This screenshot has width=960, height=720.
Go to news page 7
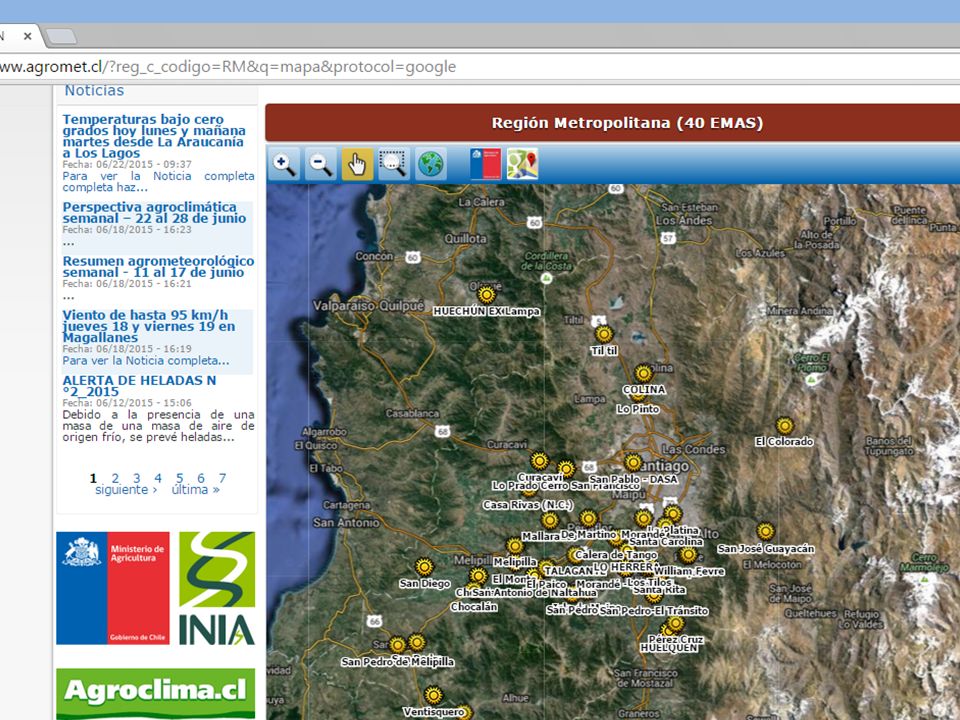coord(222,478)
